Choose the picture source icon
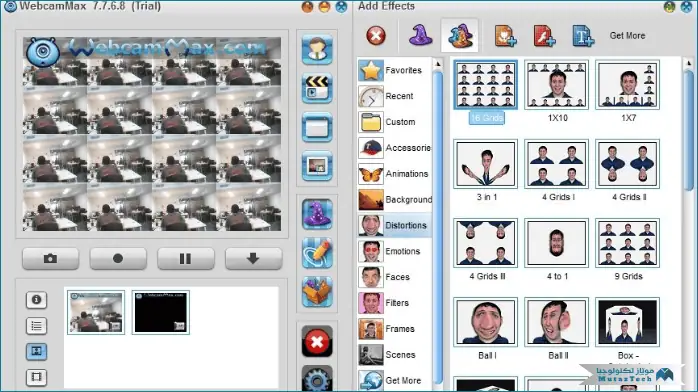 pyautogui.click(x=317, y=166)
